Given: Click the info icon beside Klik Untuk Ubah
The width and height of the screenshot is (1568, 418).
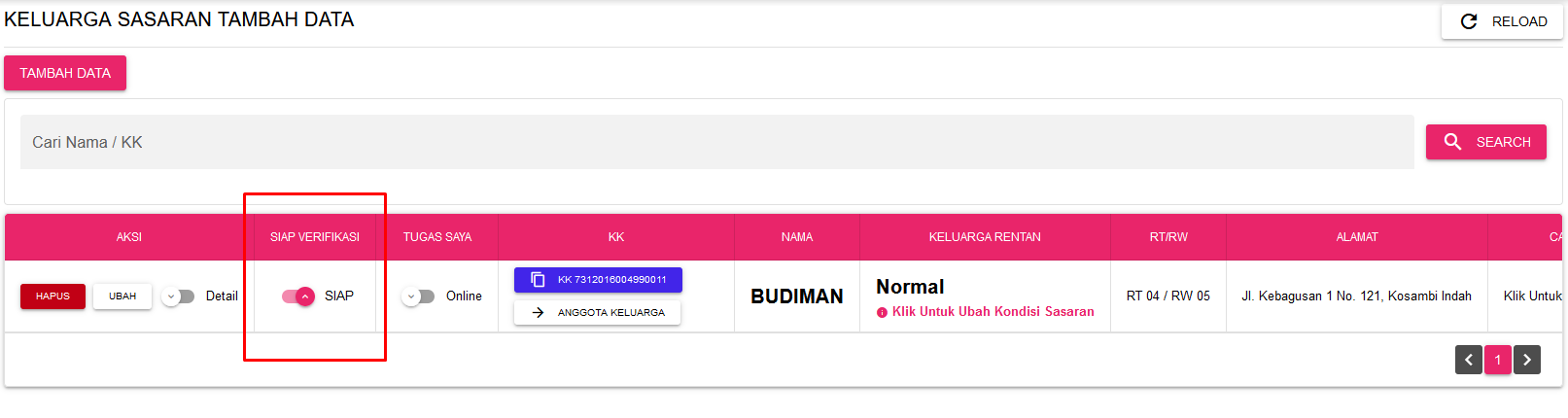Looking at the screenshot, I should point(882,313).
